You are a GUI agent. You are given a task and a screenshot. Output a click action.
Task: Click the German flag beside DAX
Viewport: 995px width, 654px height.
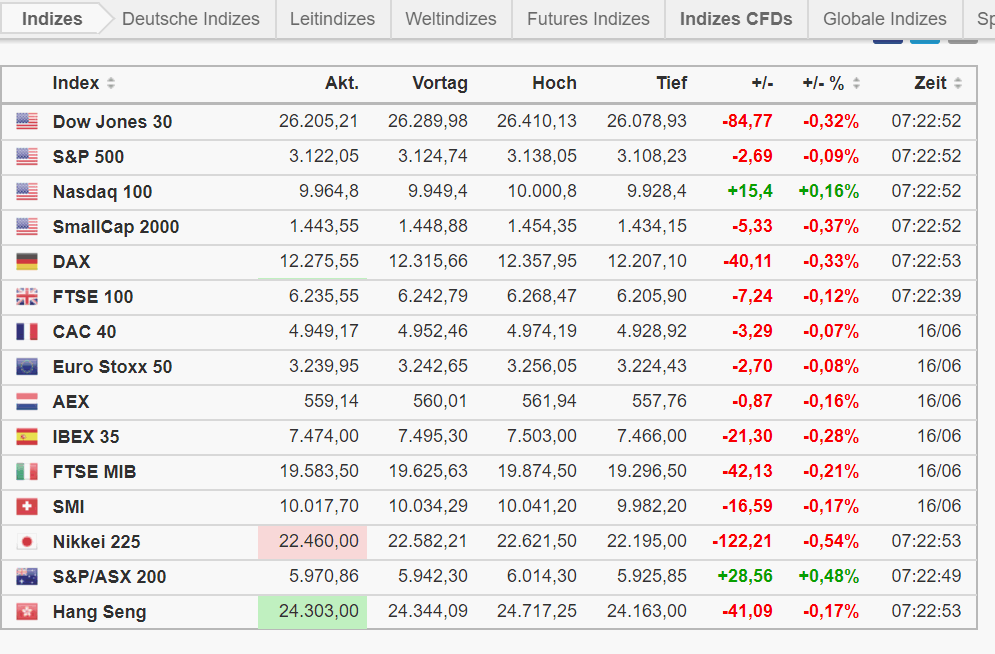[27, 262]
